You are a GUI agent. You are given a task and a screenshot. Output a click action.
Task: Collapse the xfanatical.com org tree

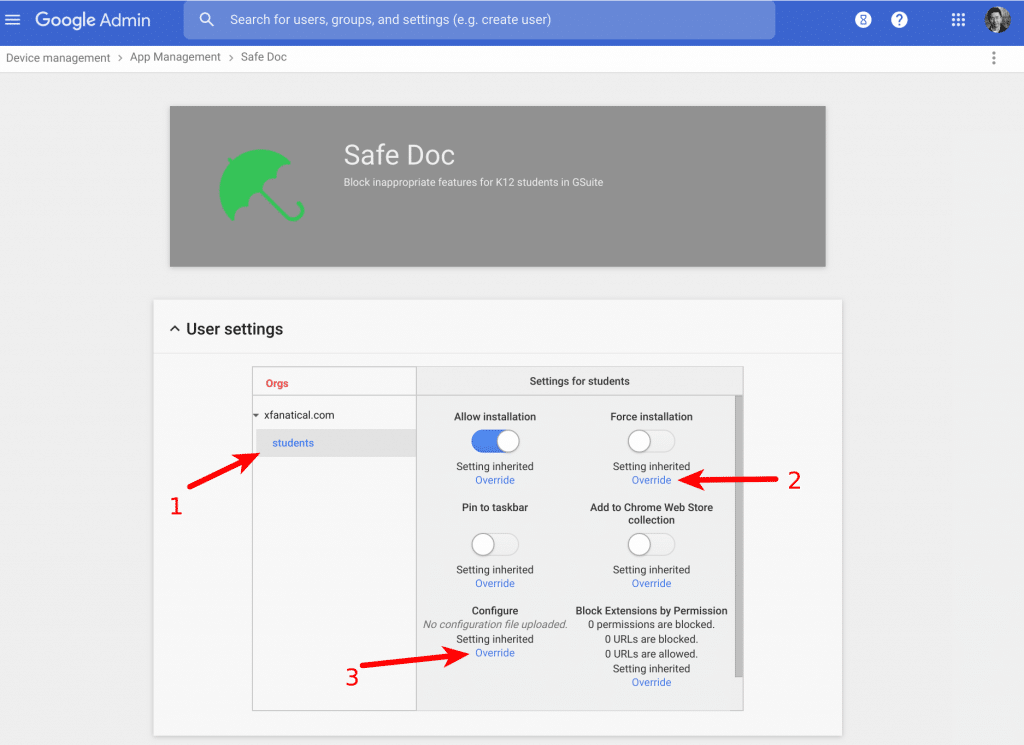256,415
